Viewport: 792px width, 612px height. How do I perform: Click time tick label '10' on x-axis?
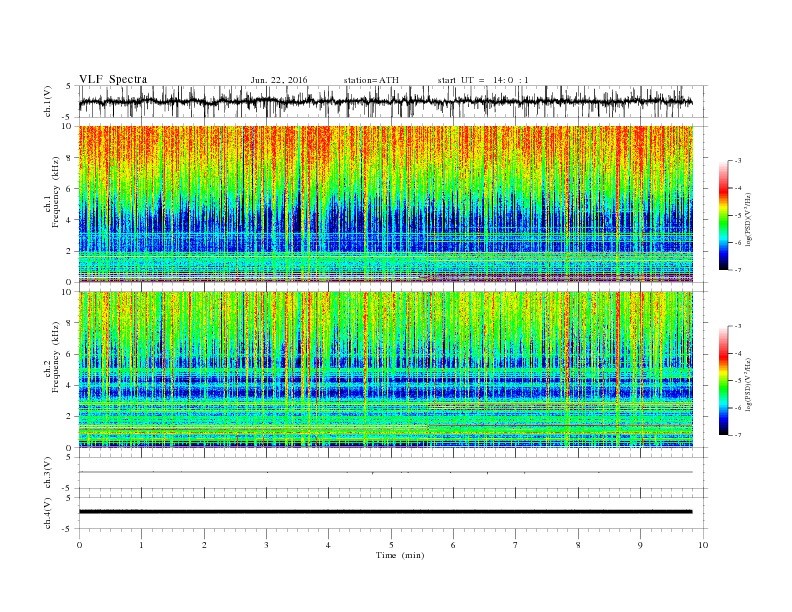pos(703,545)
